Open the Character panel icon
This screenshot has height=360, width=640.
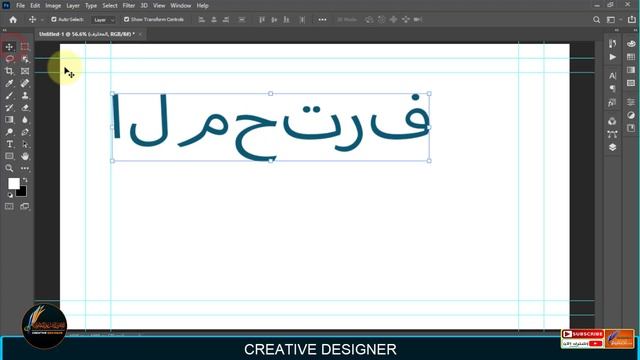612,76
